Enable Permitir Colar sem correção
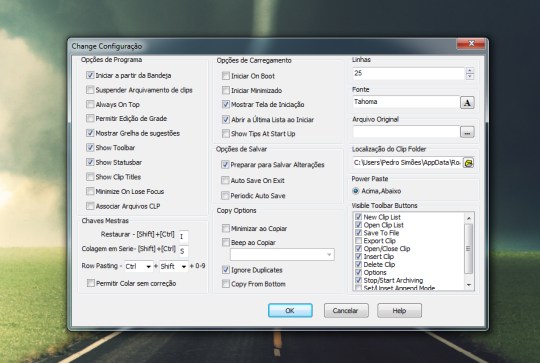The height and width of the screenshot is (363, 540). point(91,283)
